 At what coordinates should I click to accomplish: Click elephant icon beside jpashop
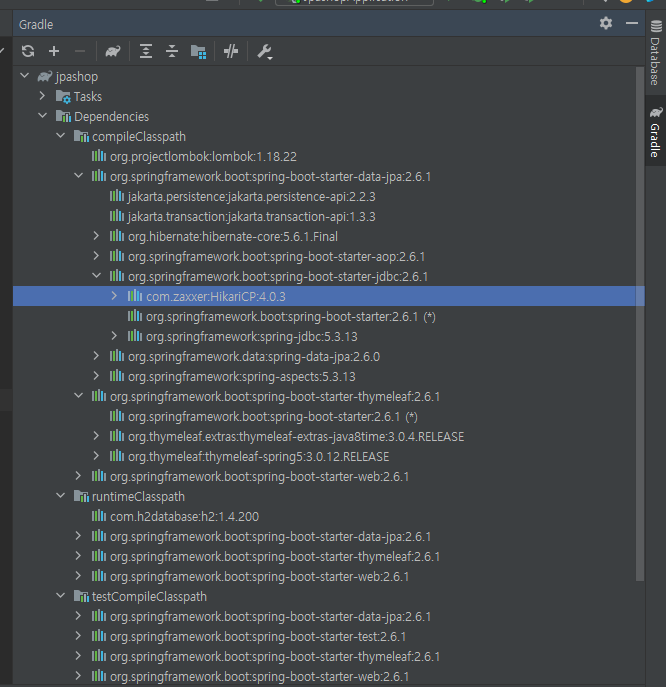point(45,76)
